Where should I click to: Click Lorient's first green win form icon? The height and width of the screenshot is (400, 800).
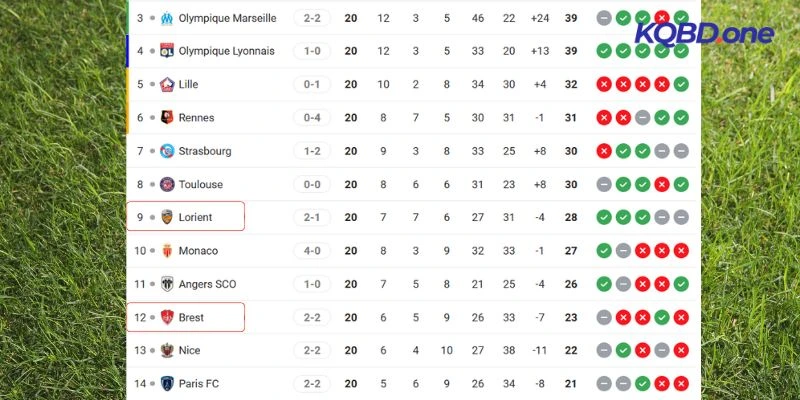(603, 217)
